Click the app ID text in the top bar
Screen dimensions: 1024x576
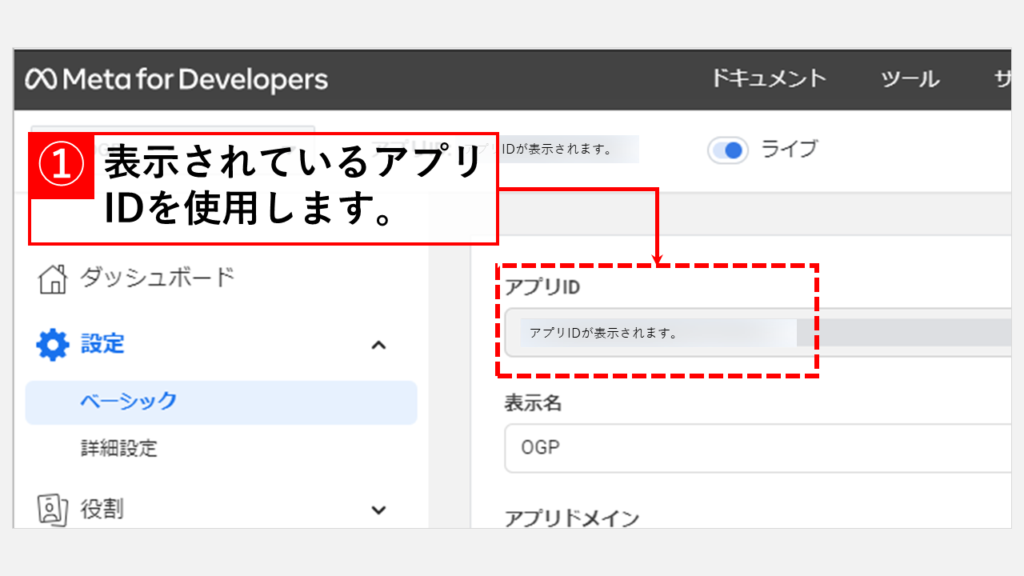(568, 150)
